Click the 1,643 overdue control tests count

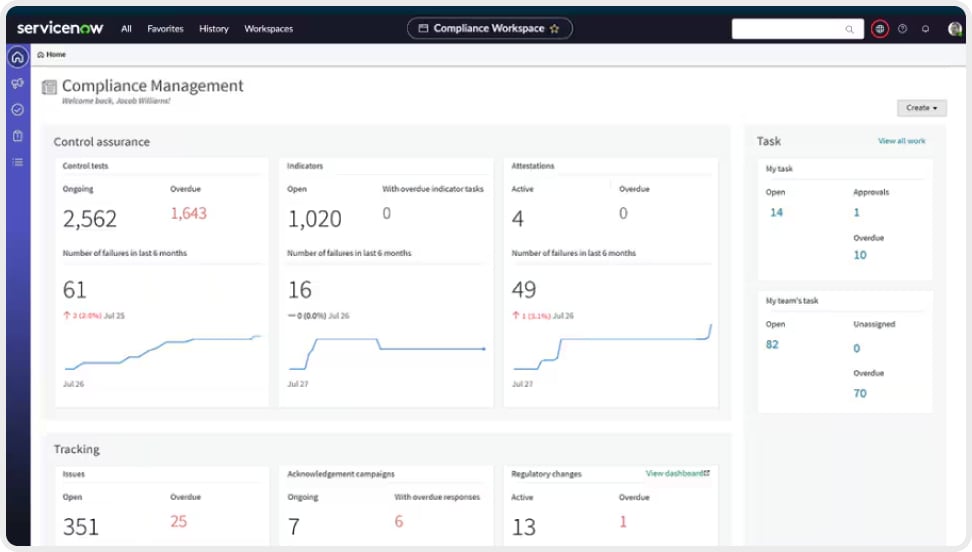188,213
